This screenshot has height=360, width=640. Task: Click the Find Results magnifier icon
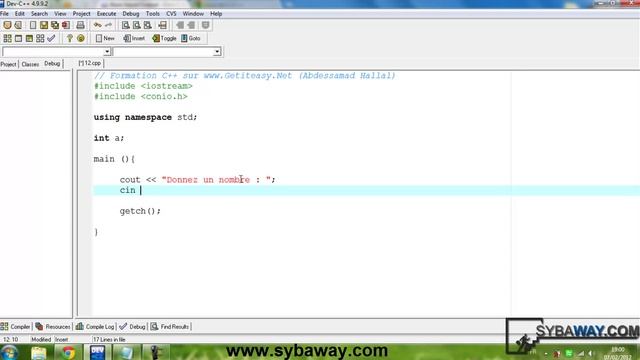click(x=154, y=327)
